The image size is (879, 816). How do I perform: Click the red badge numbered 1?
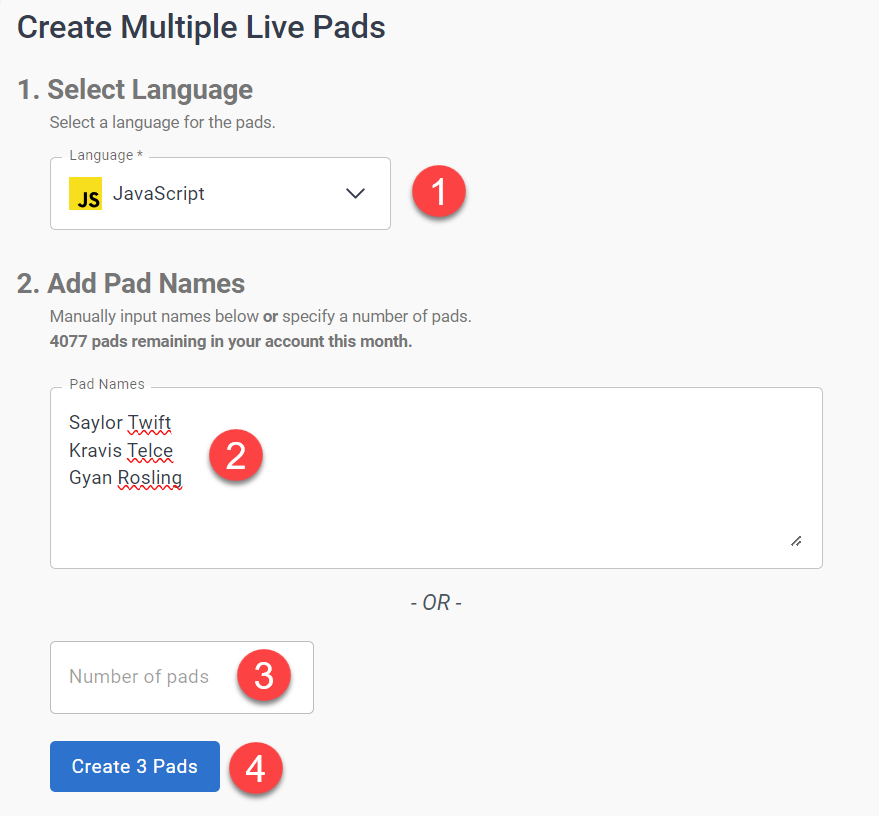tap(438, 191)
